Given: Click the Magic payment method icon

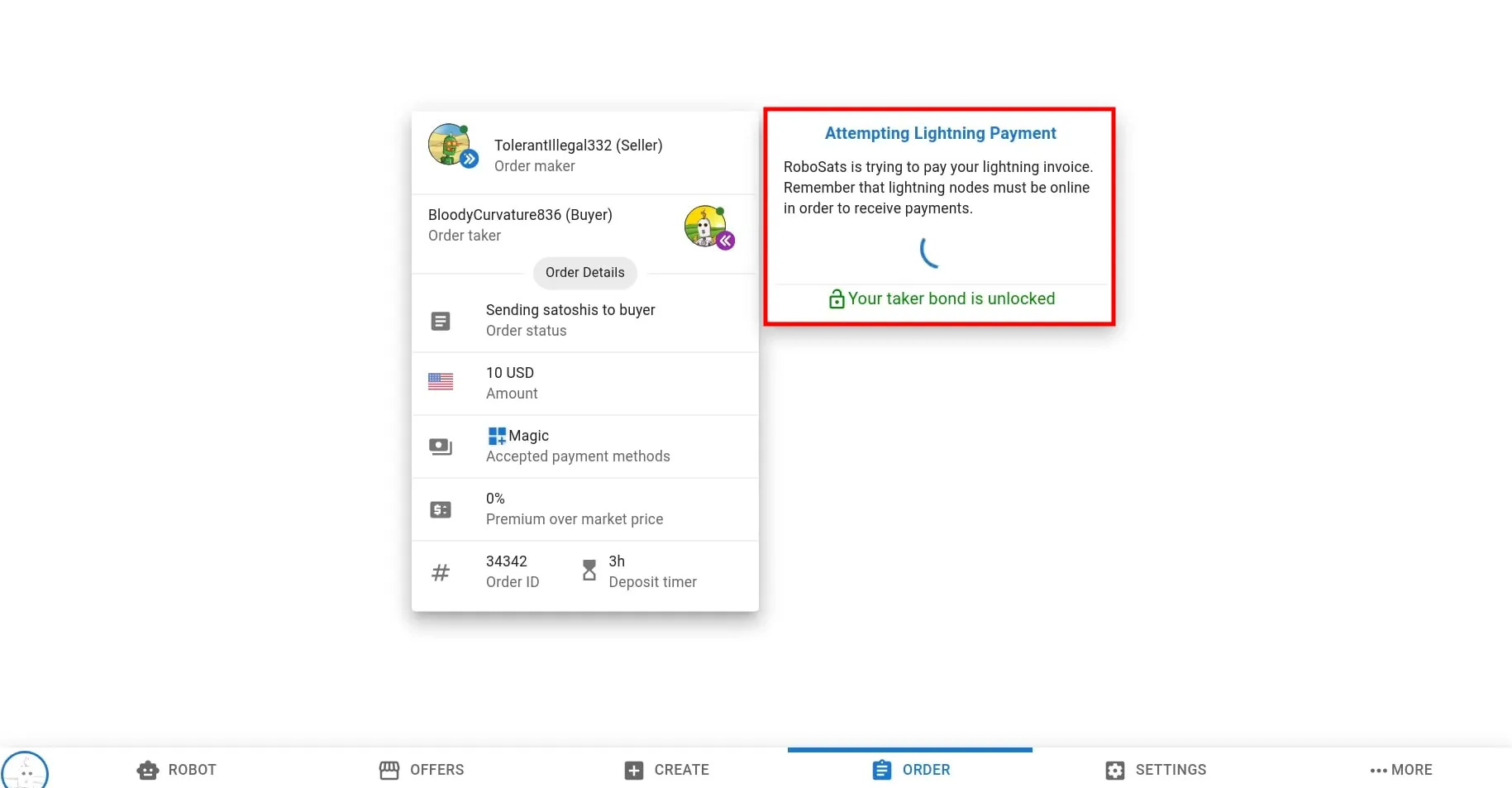Looking at the screenshot, I should (497, 436).
